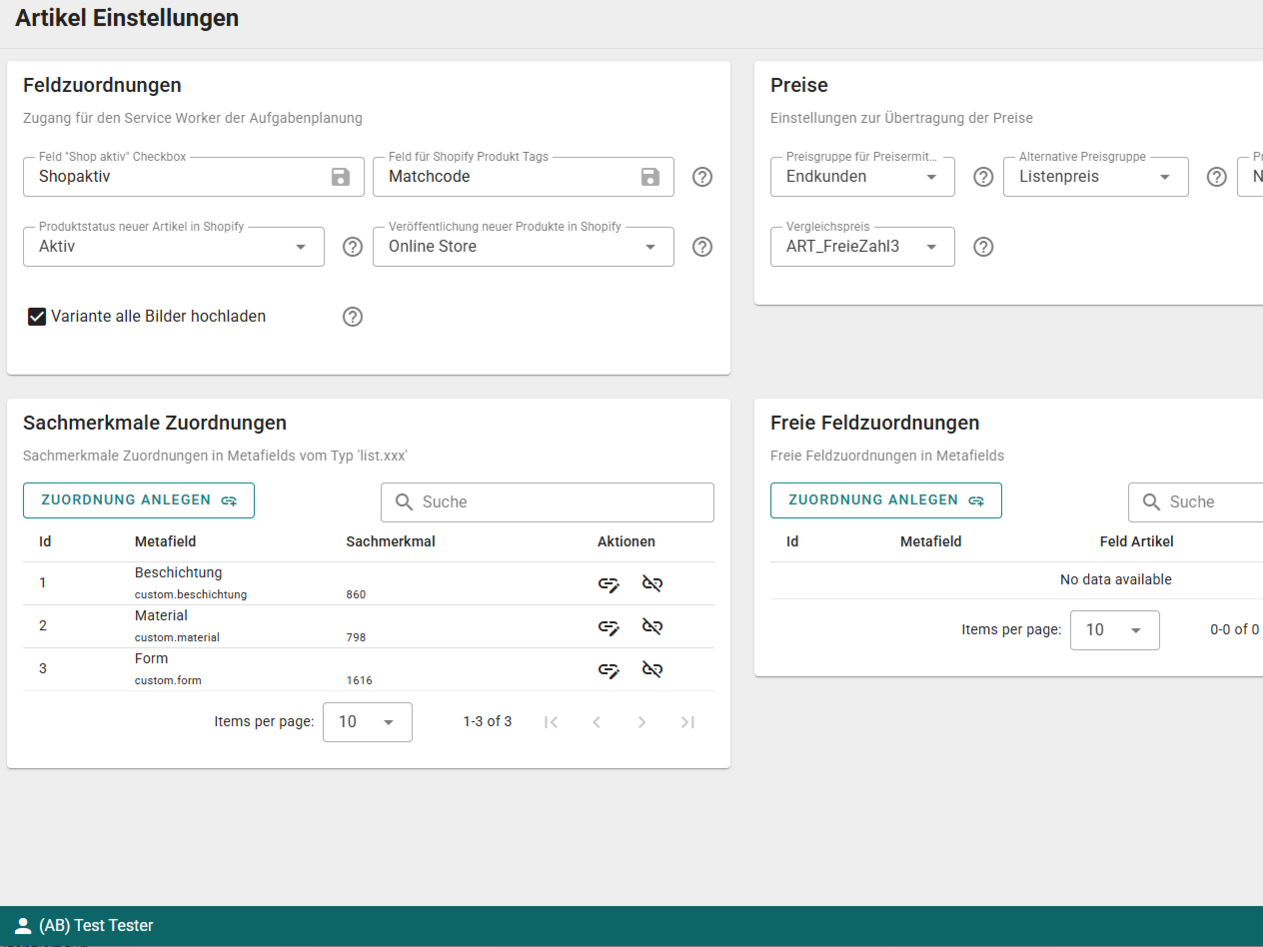Uncheck Variante alle Bilder hochladen checkbox
The image size is (1263, 947).
point(37,317)
